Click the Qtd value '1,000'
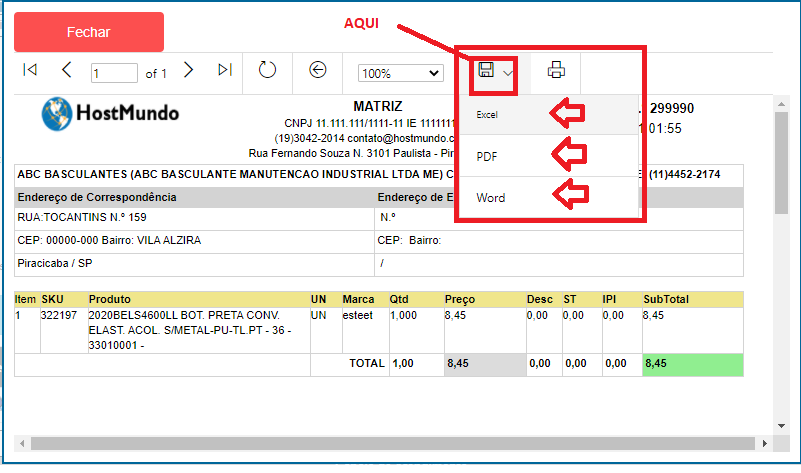 (x=404, y=315)
